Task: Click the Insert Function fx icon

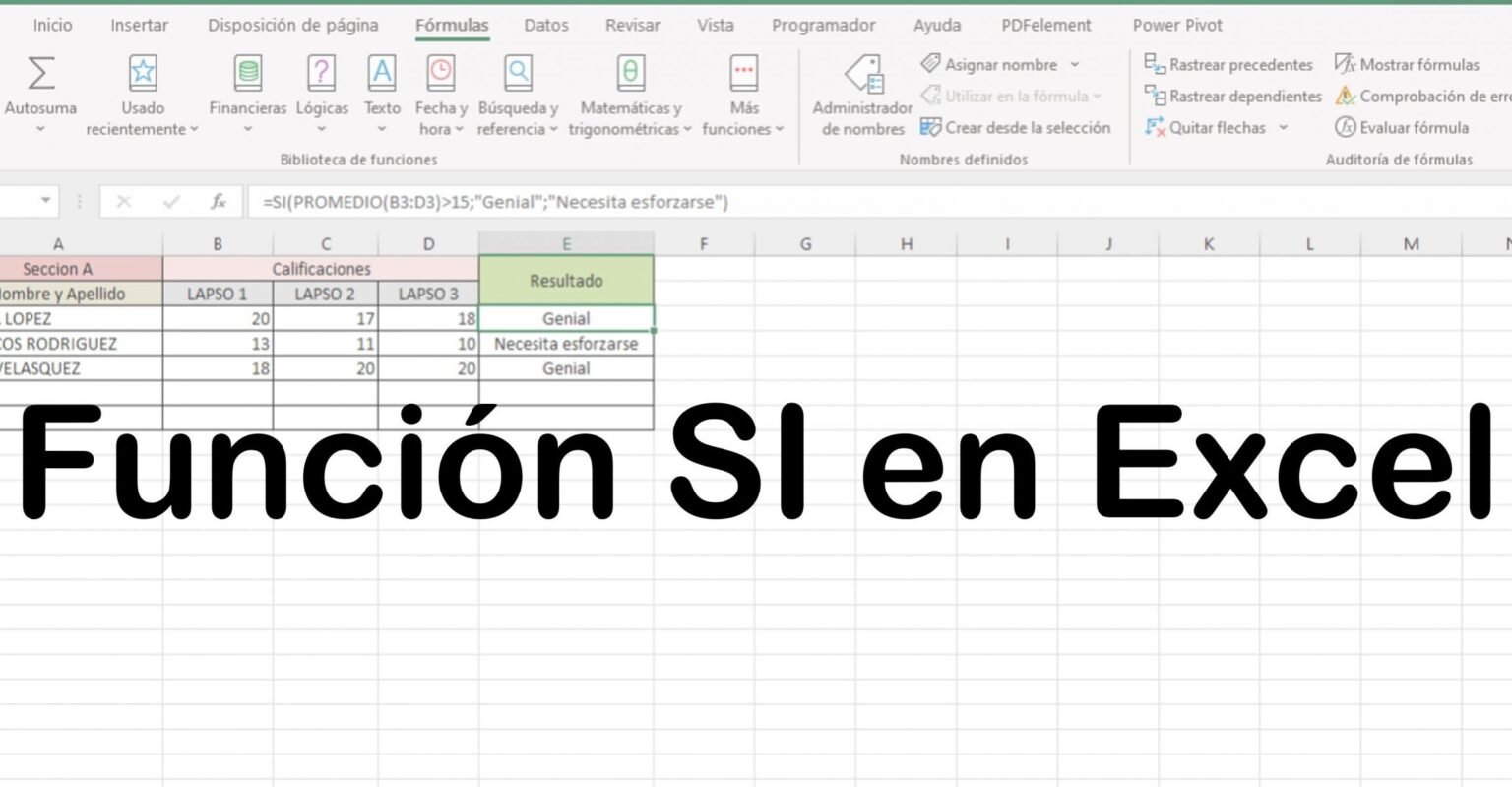Action: click(x=219, y=202)
